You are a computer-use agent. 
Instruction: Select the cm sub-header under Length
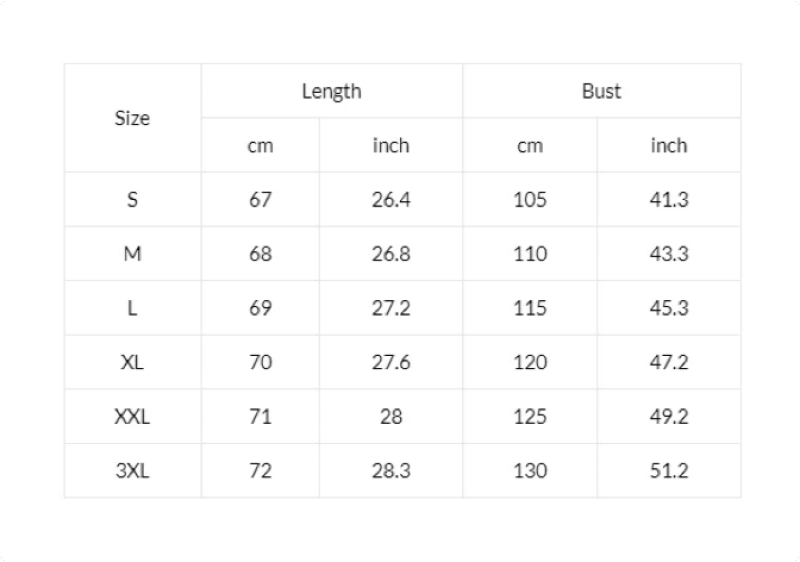coord(260,146)
